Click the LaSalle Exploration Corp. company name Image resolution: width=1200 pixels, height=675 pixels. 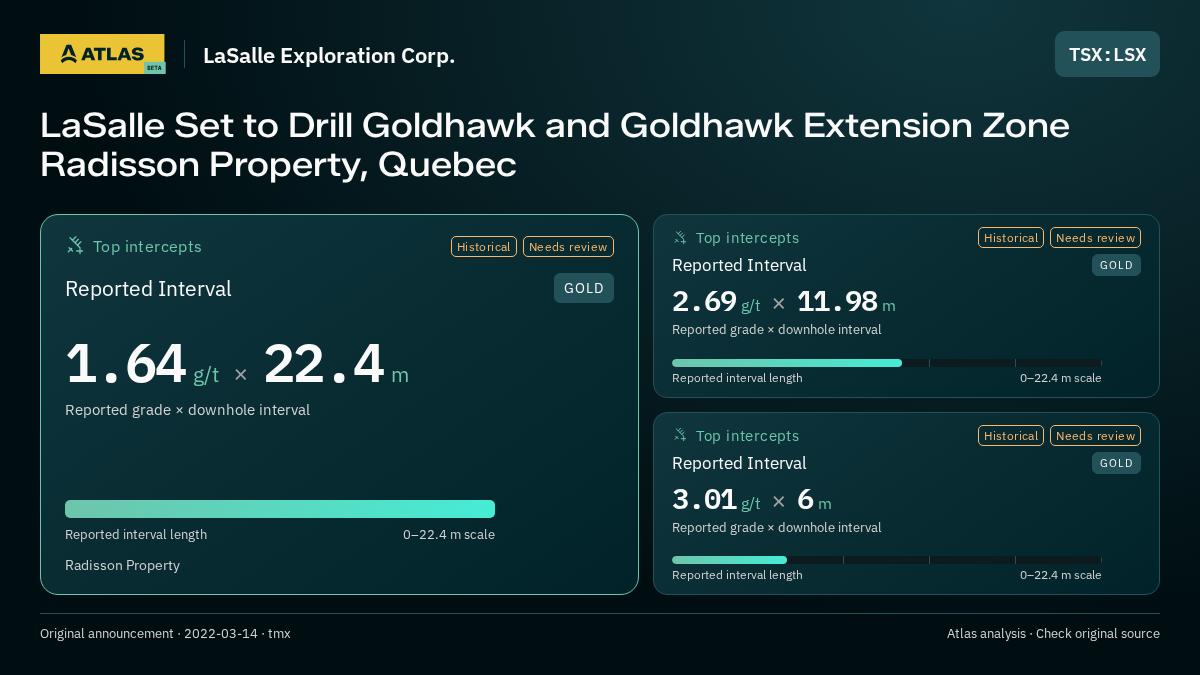(x=329, y=56)
